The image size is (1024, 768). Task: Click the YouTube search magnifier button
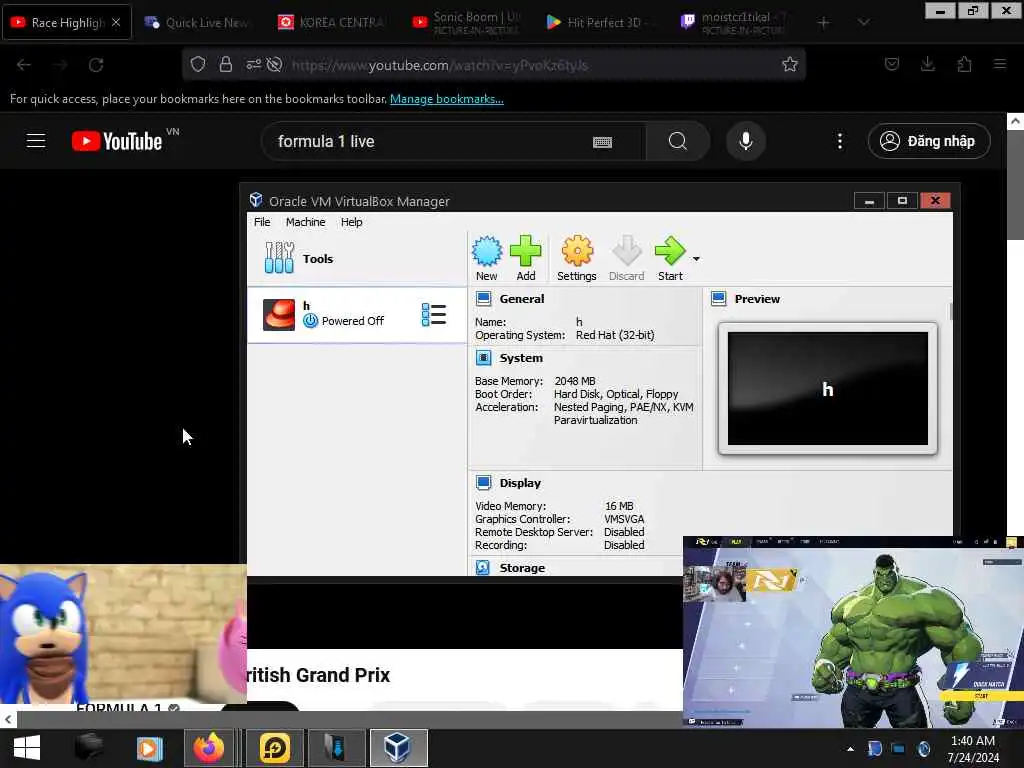(678, 141)
